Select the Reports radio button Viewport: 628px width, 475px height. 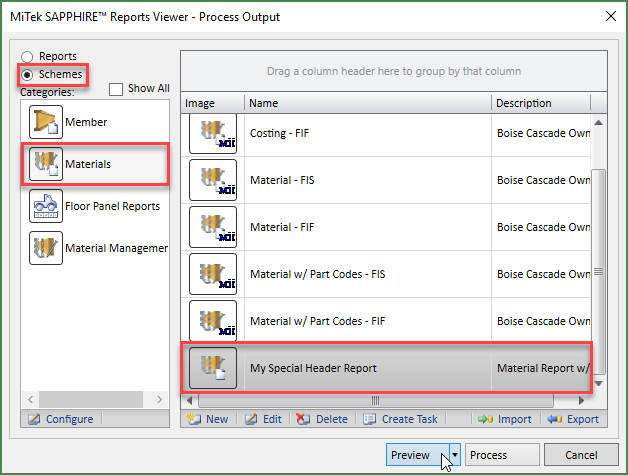[27, 56]
